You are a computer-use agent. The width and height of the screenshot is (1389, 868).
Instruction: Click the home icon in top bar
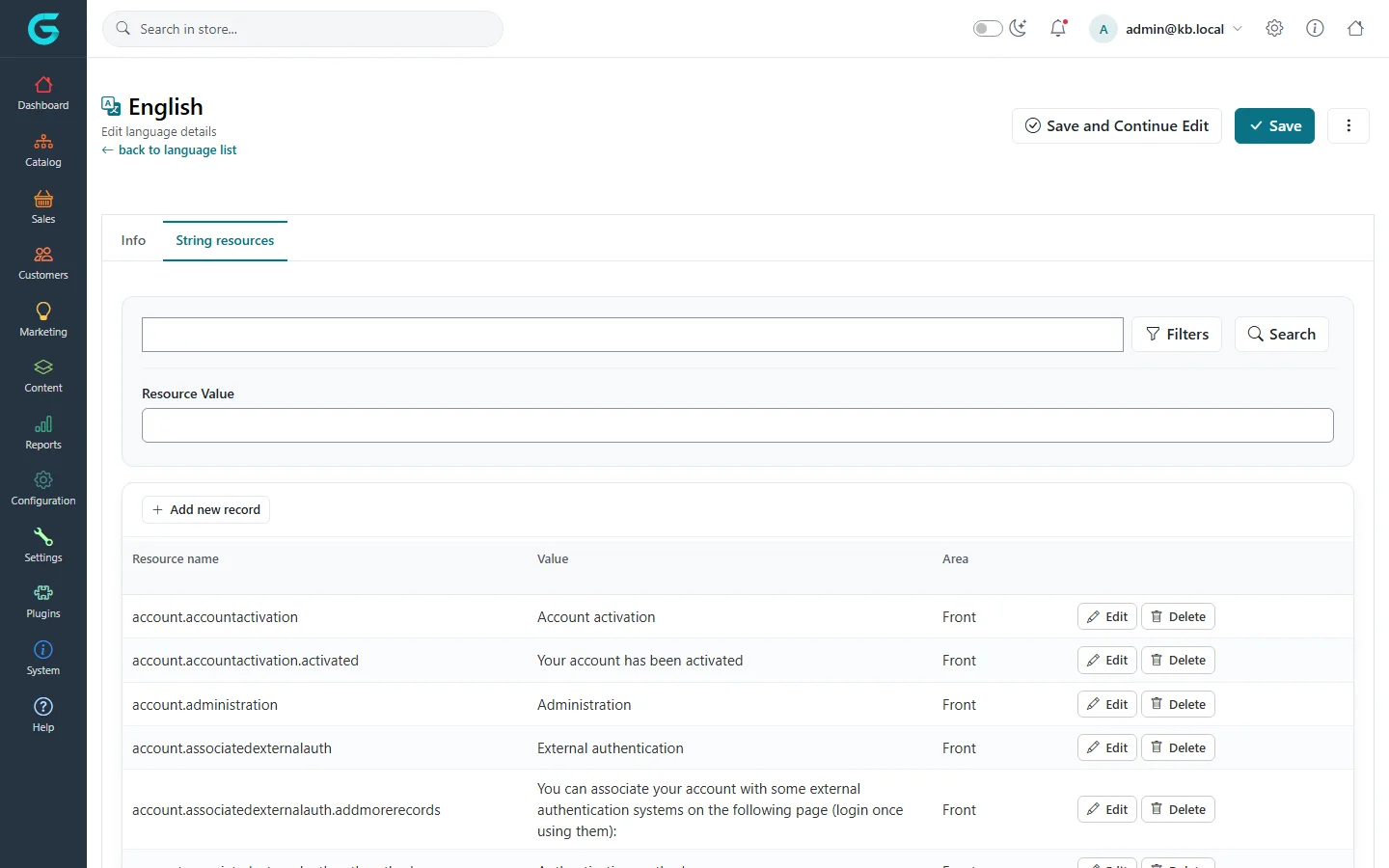pos(1355,29)
